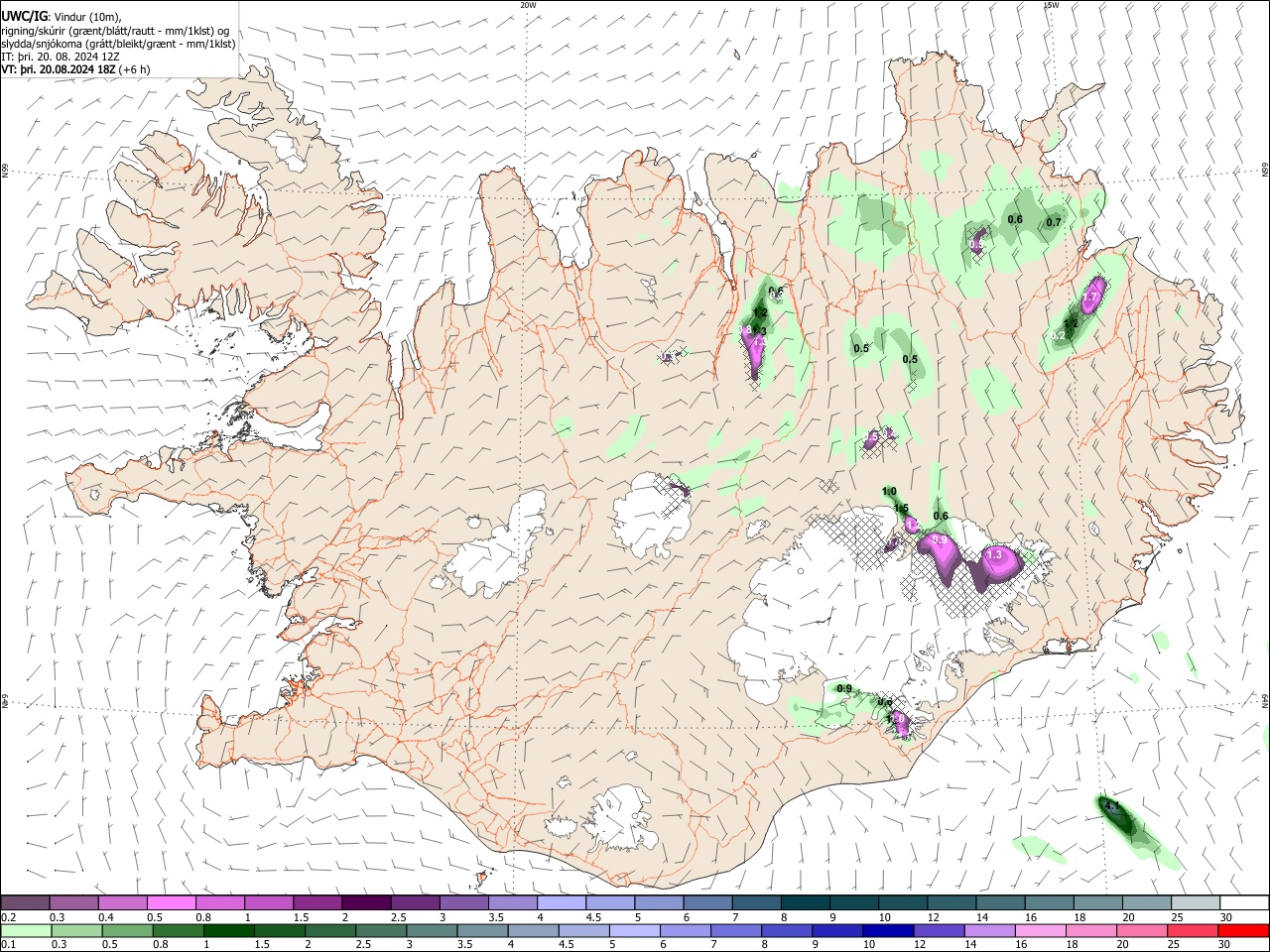The image size is (1270, 952).
Task: Select upper legend swatch between 0.5 and 0.8
Action: click(172, 903)
